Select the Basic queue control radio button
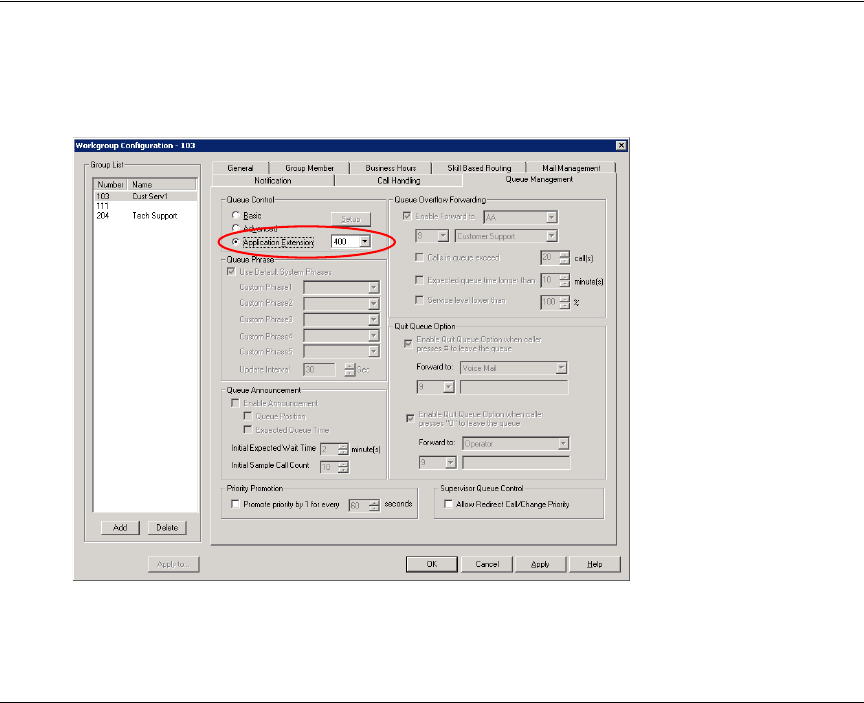This screenshot has width=864, height=703. coord(236,215)
